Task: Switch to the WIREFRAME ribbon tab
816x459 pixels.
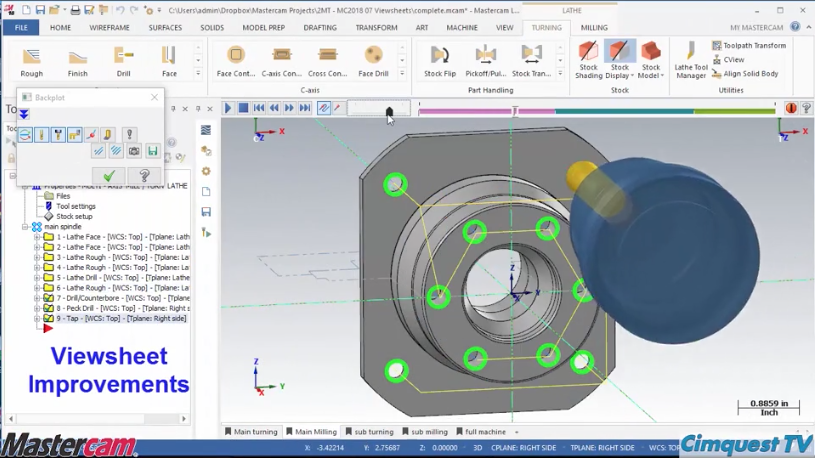Action: tap(109, 28)
